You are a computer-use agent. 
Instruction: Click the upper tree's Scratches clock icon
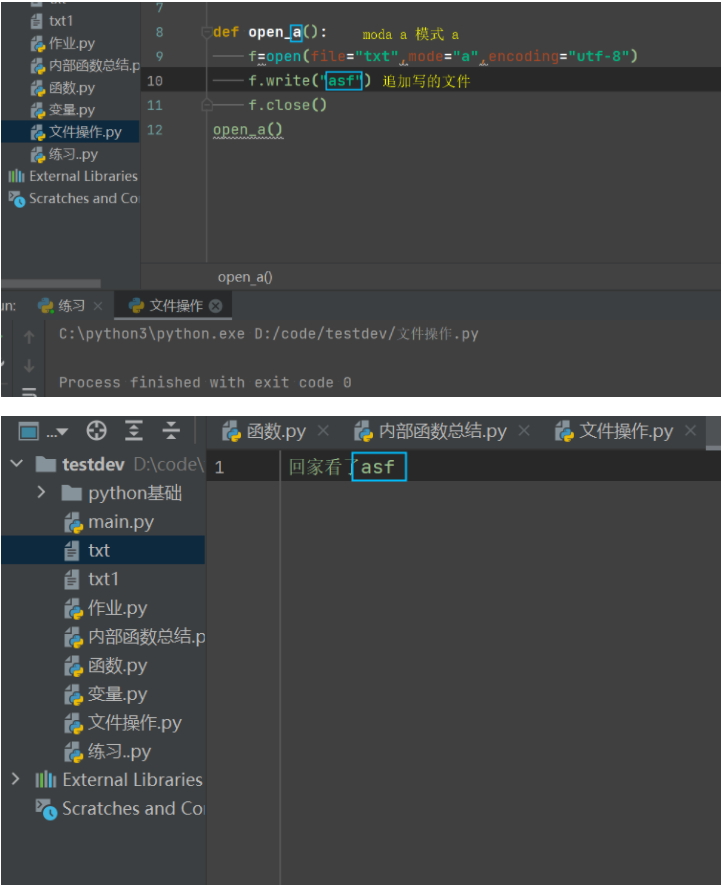(17, 199)
